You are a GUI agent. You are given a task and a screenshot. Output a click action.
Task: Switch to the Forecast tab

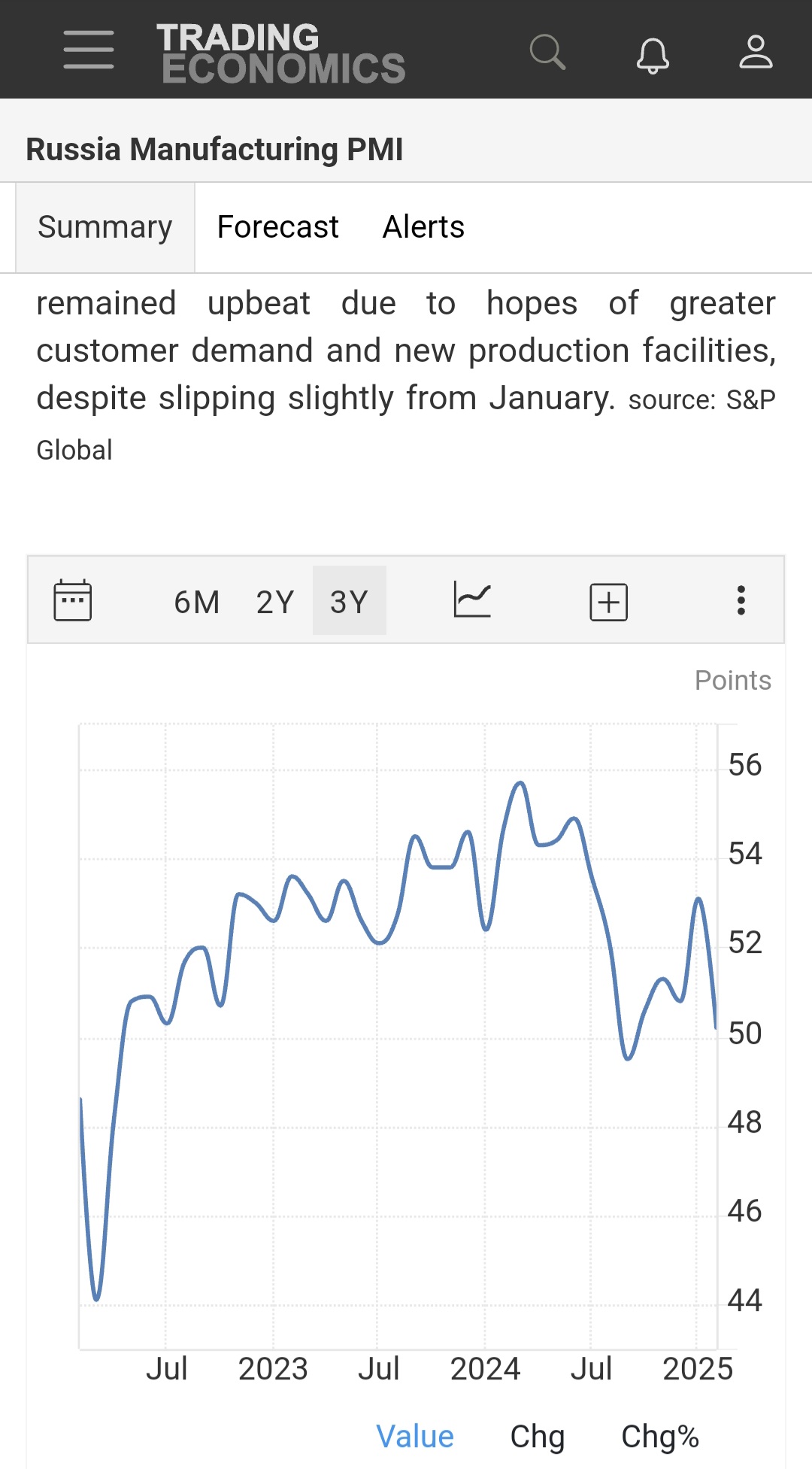point(277,227)
